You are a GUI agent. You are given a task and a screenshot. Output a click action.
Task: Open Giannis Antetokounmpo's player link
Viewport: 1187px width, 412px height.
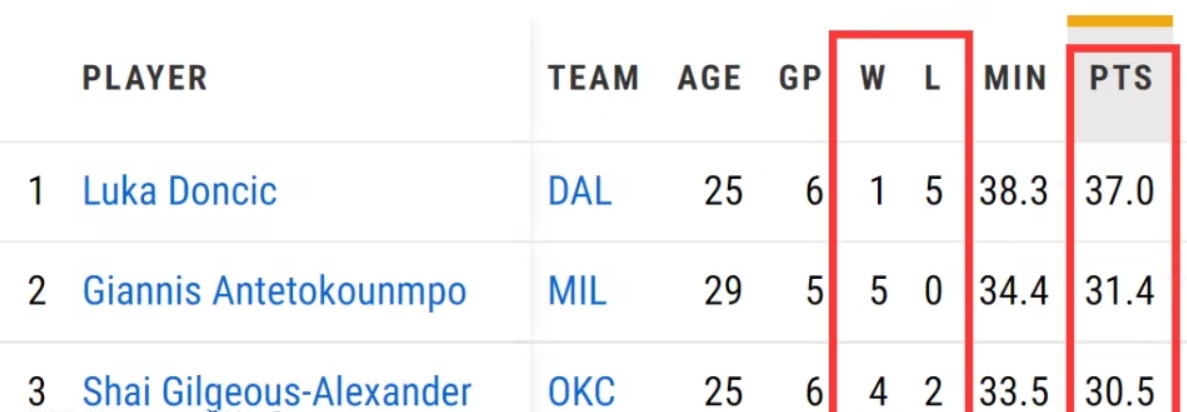(x=274, y=292)
